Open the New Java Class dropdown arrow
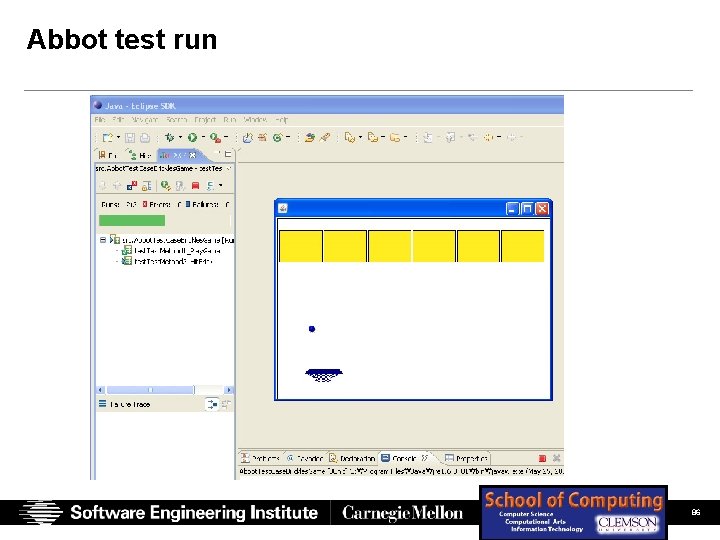Screen dimensions: 720x540 pyautogui.click(x=288, y=137)
